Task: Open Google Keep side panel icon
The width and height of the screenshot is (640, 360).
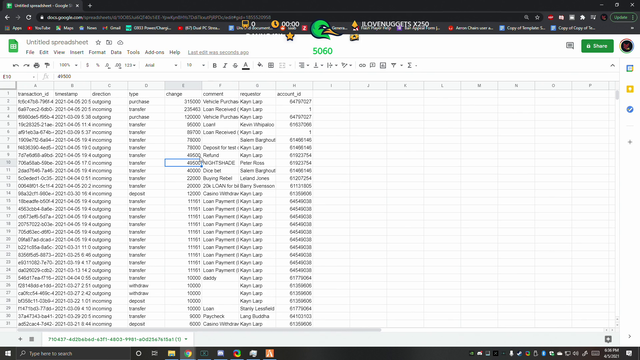Action: pos(630,89)
